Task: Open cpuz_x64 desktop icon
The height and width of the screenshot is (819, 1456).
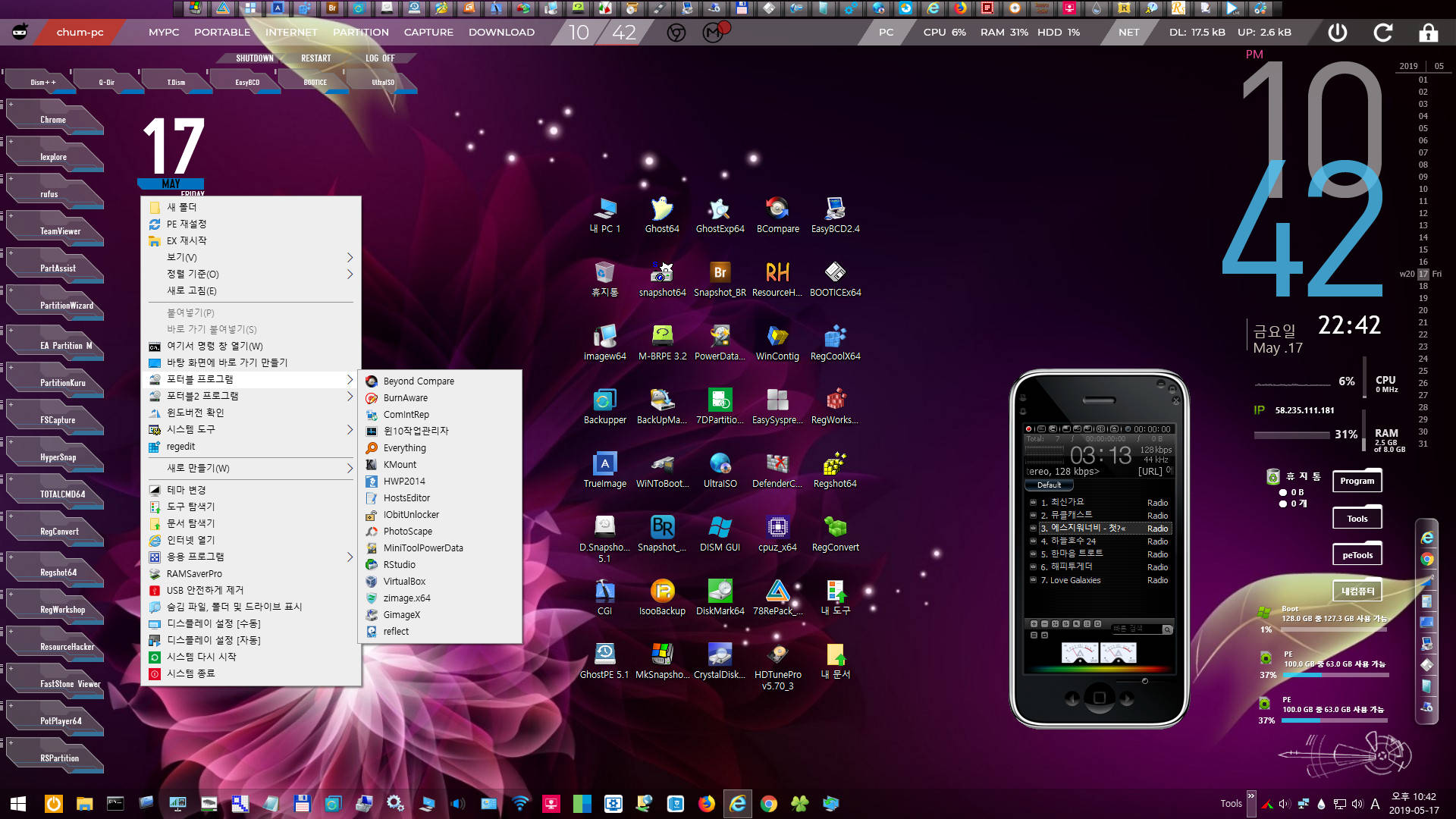Action: [x=777, y=534]
